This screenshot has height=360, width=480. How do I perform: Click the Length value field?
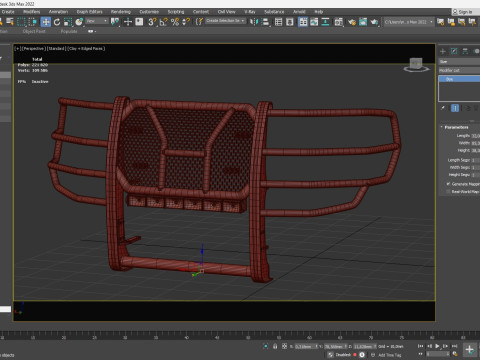(476, 136)
